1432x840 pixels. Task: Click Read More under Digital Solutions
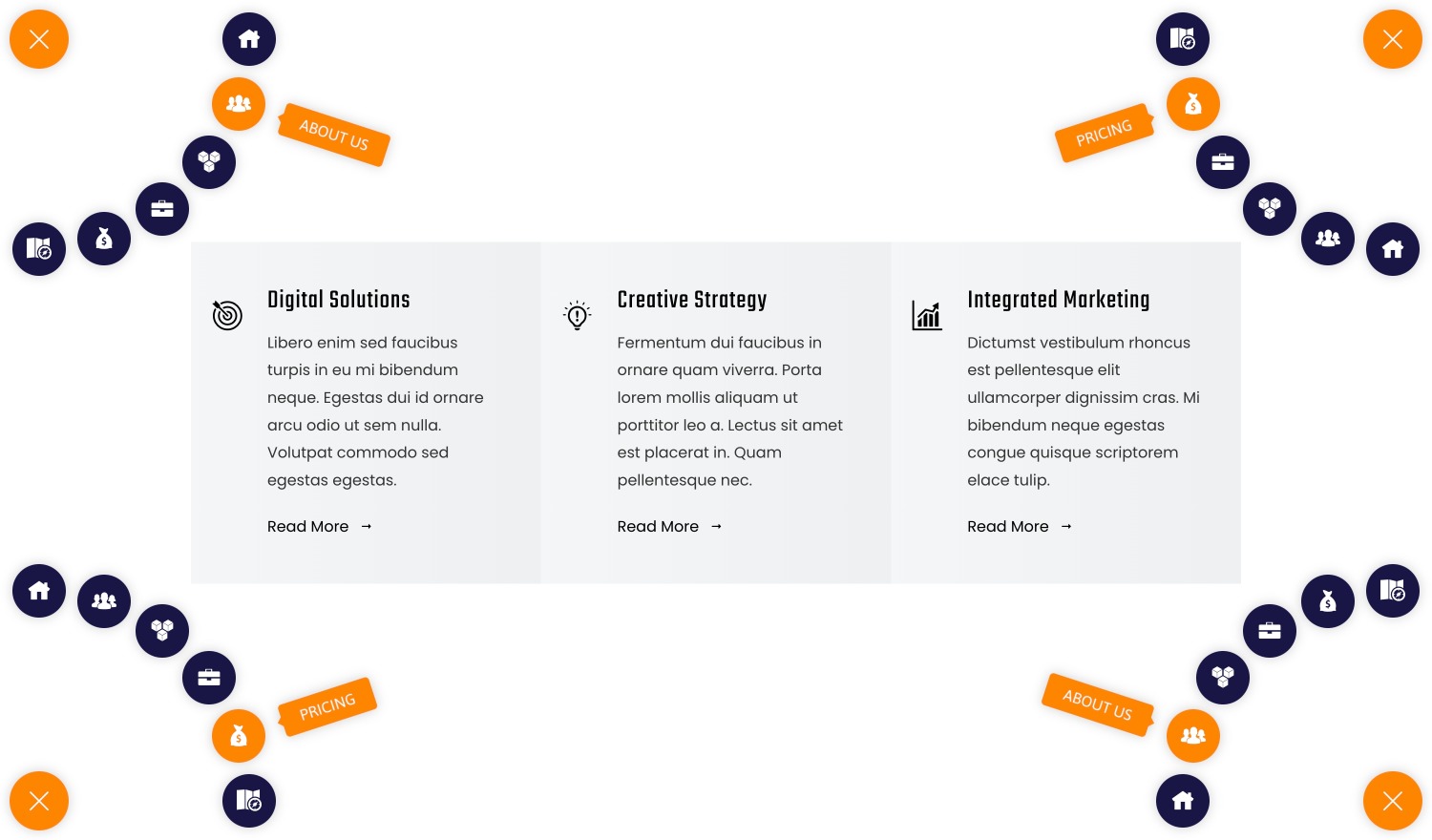coord(307,526)
